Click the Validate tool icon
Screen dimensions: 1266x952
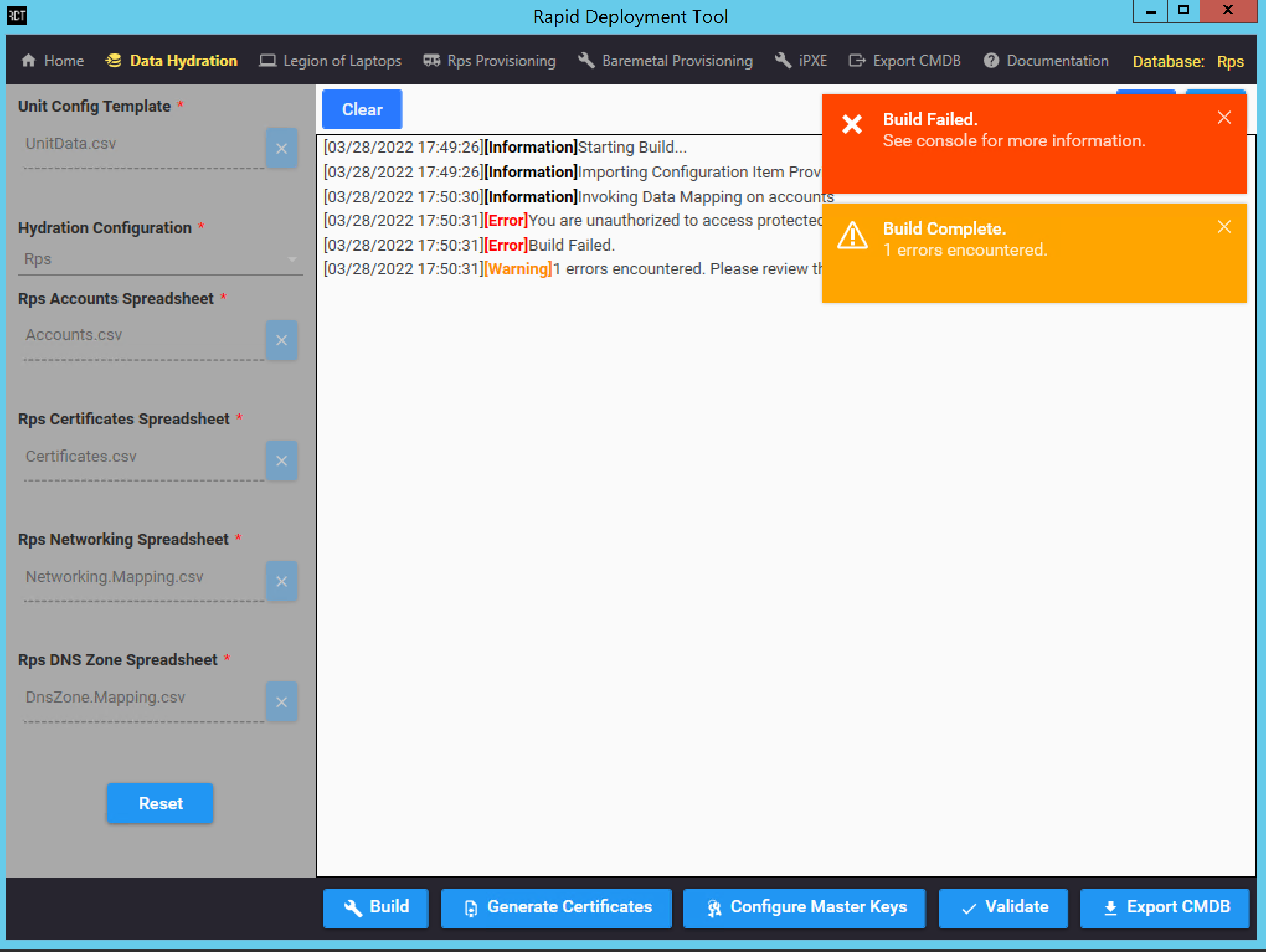tap(967, 907)
